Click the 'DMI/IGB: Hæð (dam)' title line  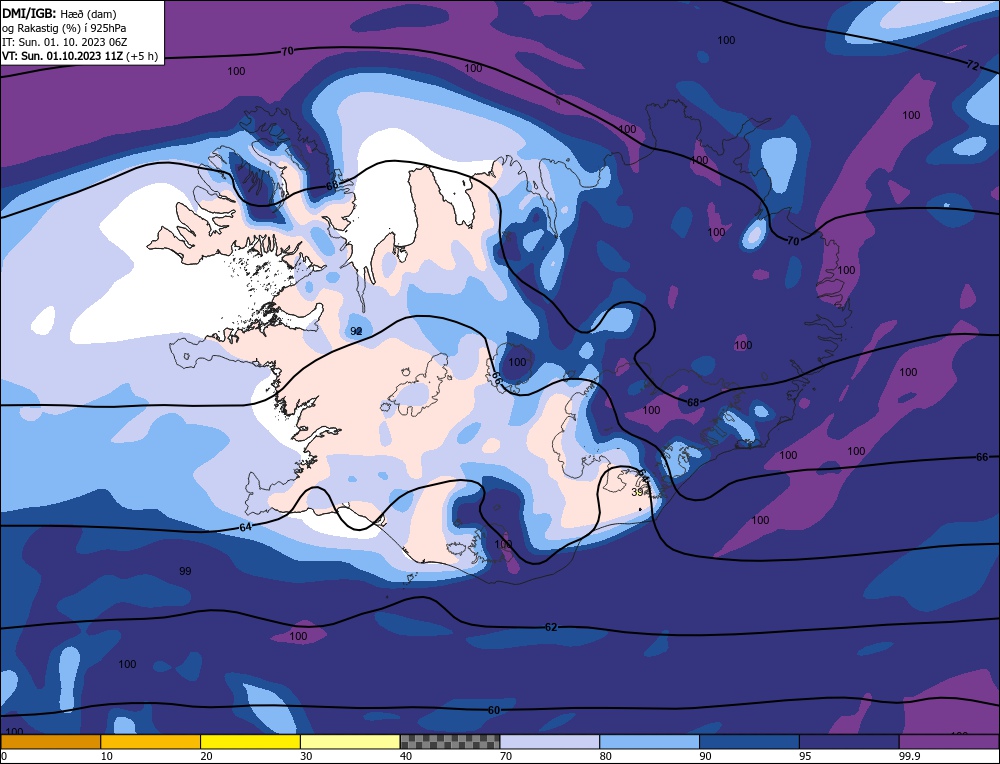click(59, 13)
